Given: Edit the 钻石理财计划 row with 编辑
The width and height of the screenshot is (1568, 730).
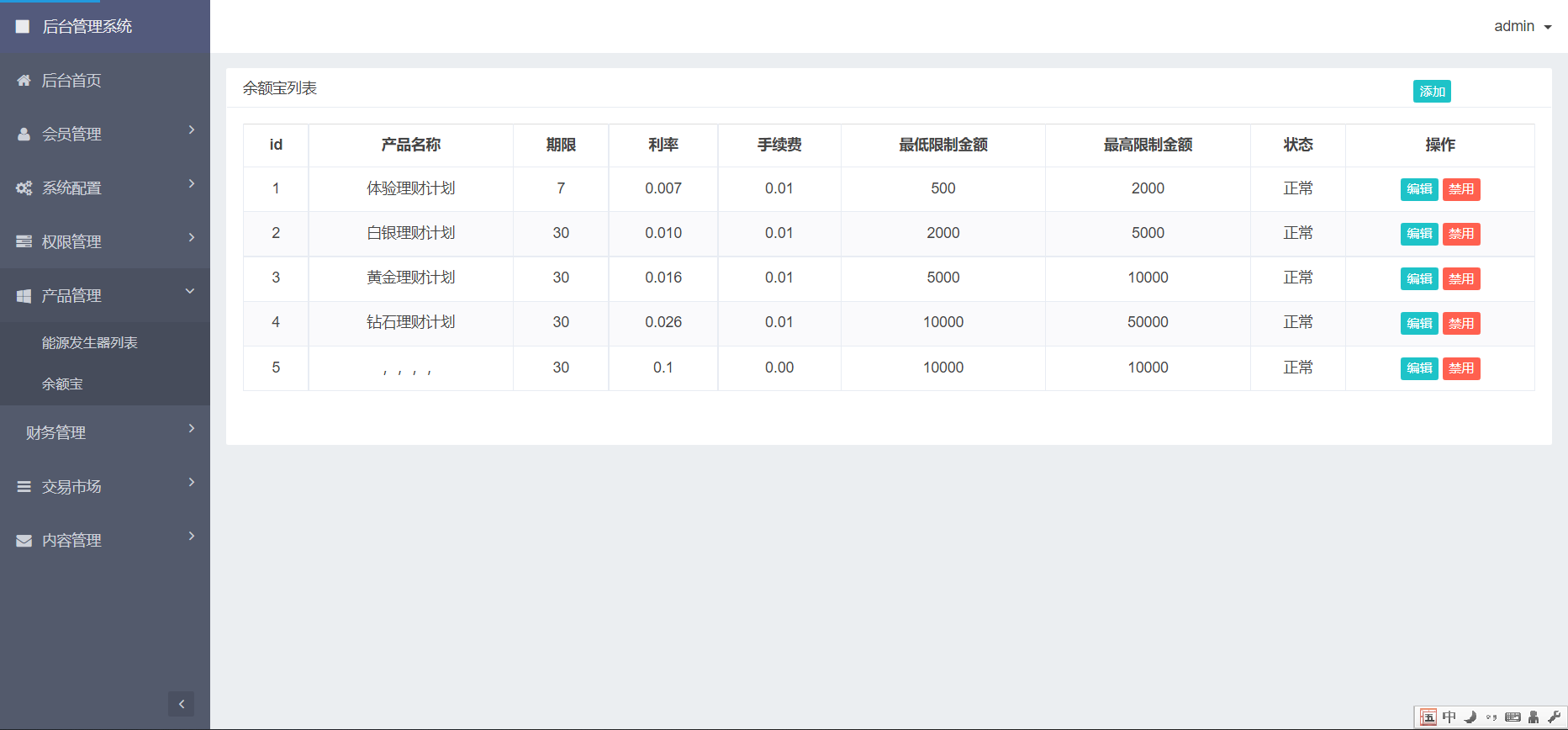Looking at the screenshot, I should 1419,324.
